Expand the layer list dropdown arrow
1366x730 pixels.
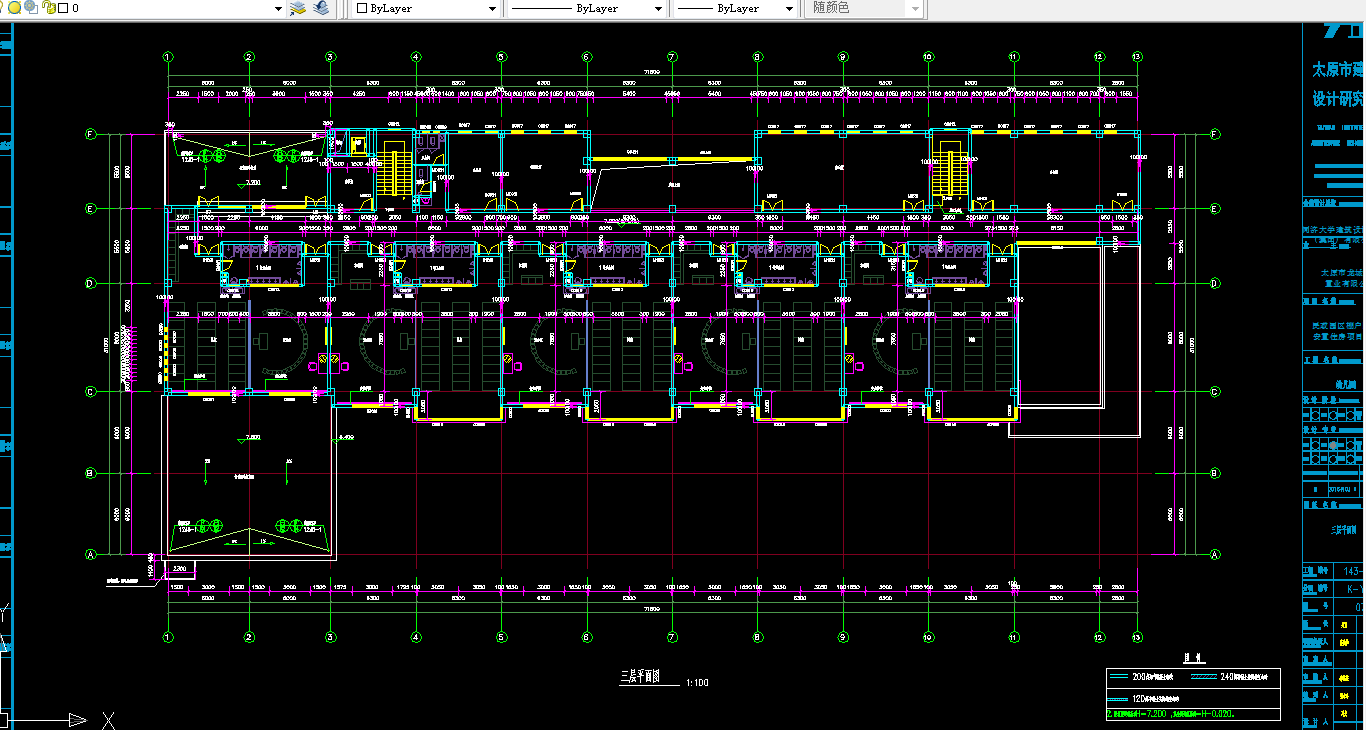[x=278, y=8]
